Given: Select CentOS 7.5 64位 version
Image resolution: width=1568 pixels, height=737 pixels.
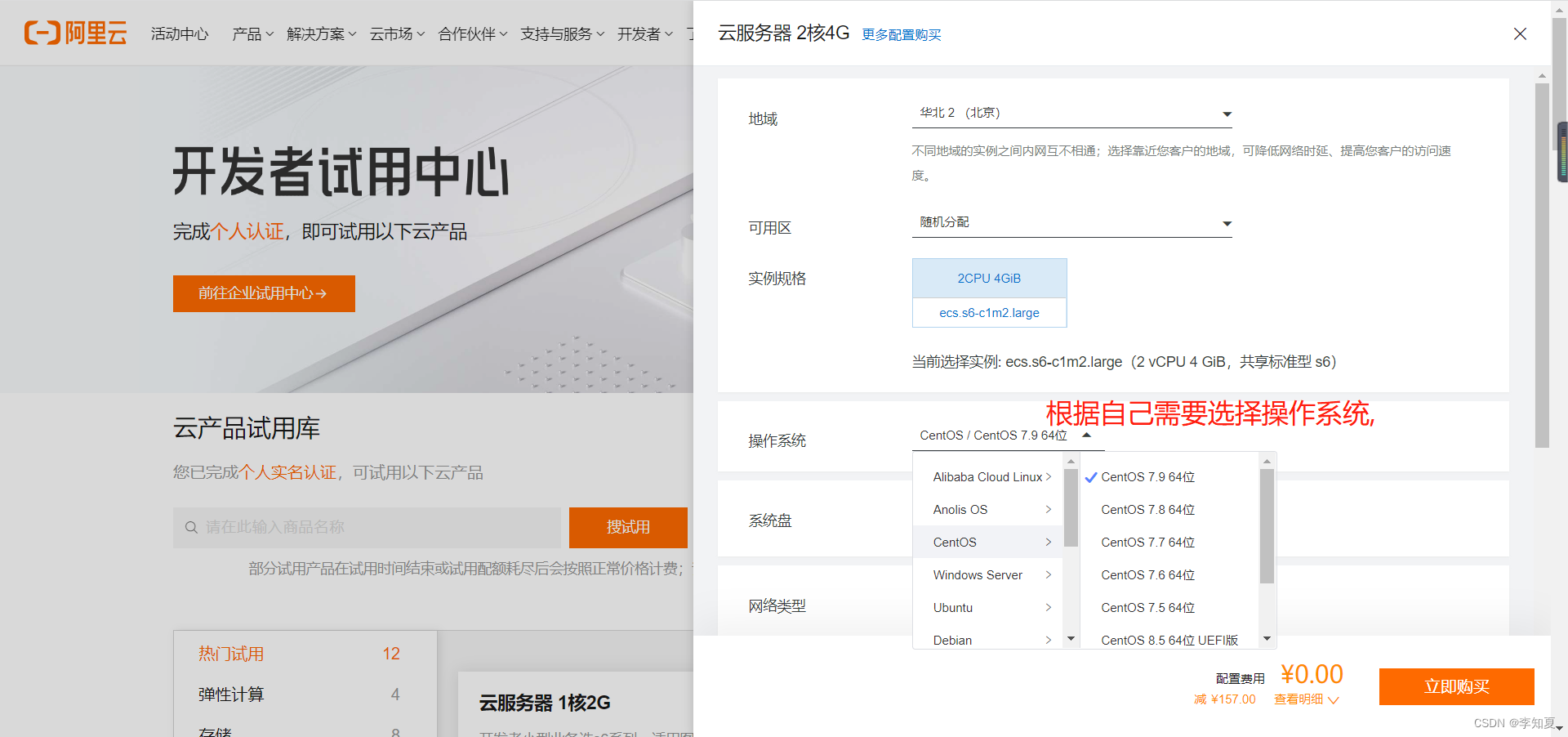Looking at the screenshot, I should coord(1147,608).
